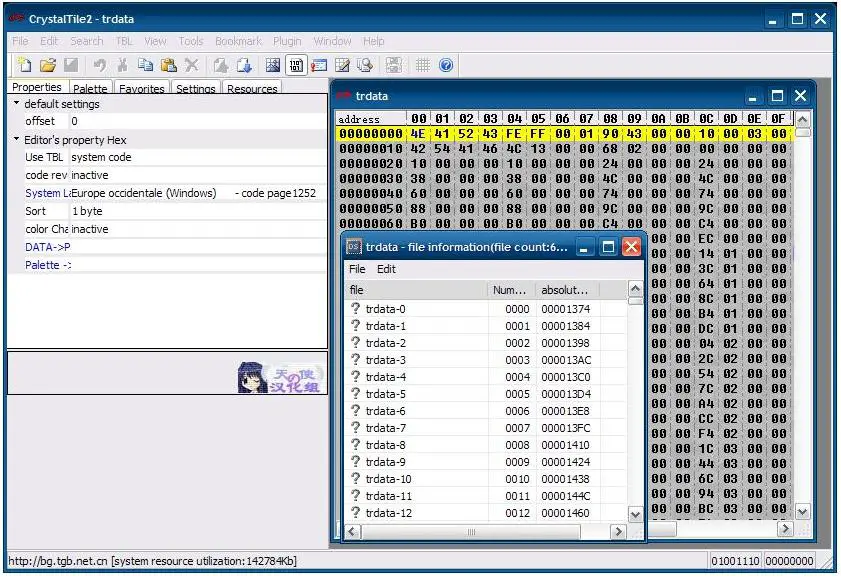Switch to the Resources tab
Screen dimensions: 841x577
[252, 88]
